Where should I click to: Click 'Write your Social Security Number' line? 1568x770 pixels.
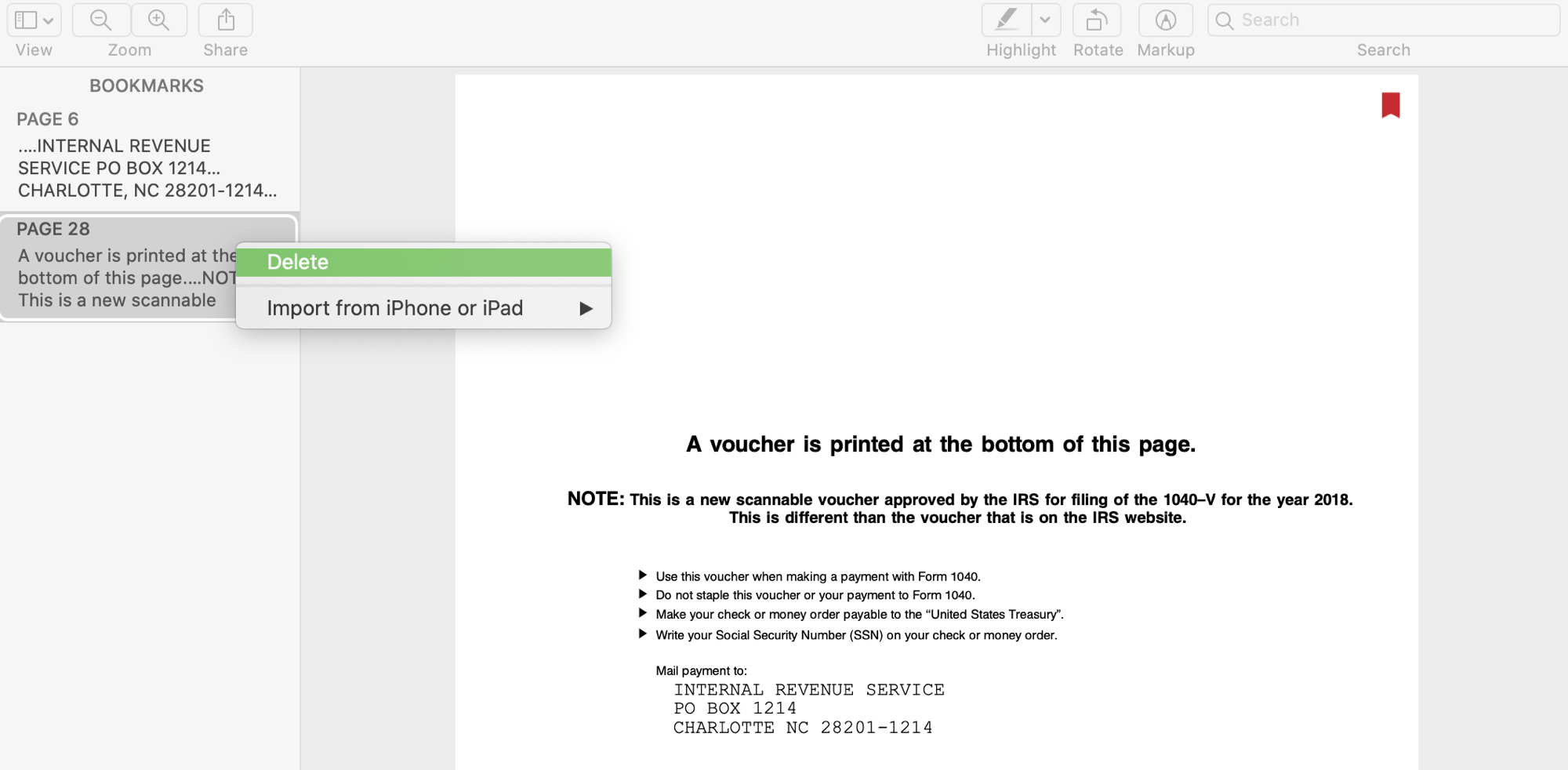click(856, 635)
